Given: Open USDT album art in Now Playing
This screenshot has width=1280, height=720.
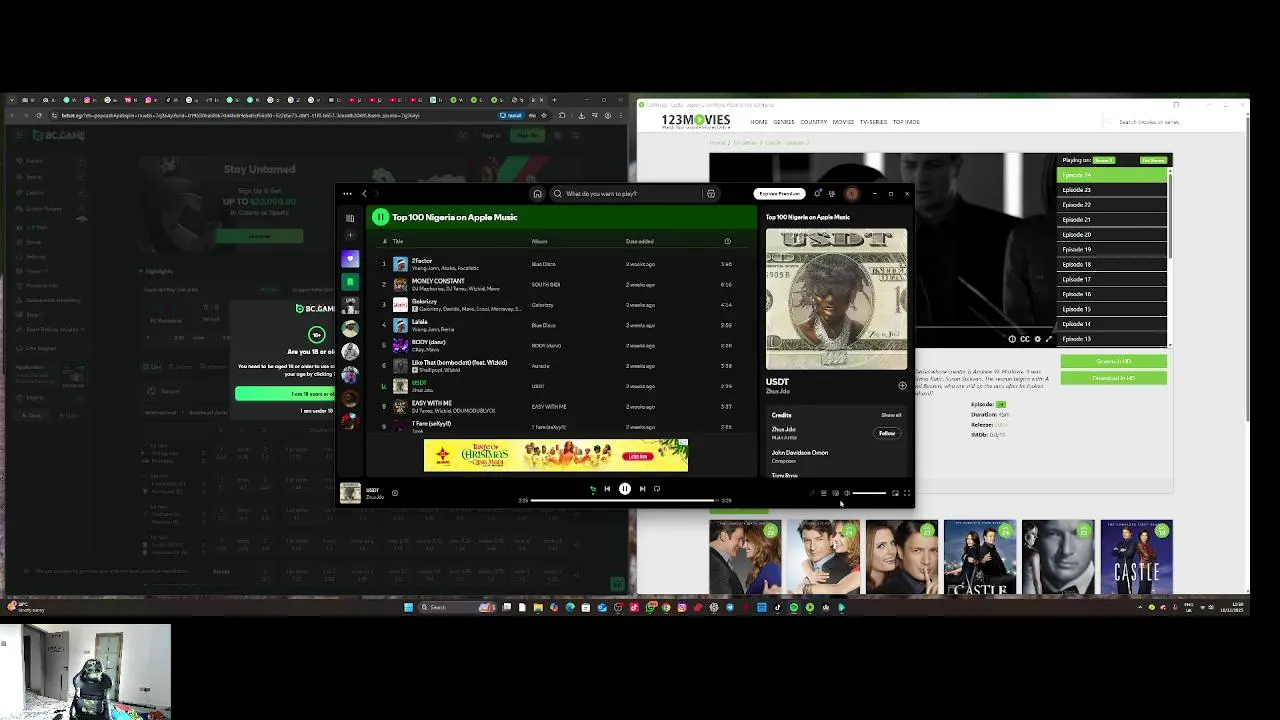Looking at the screenshot, I should [x=837, y=299].
